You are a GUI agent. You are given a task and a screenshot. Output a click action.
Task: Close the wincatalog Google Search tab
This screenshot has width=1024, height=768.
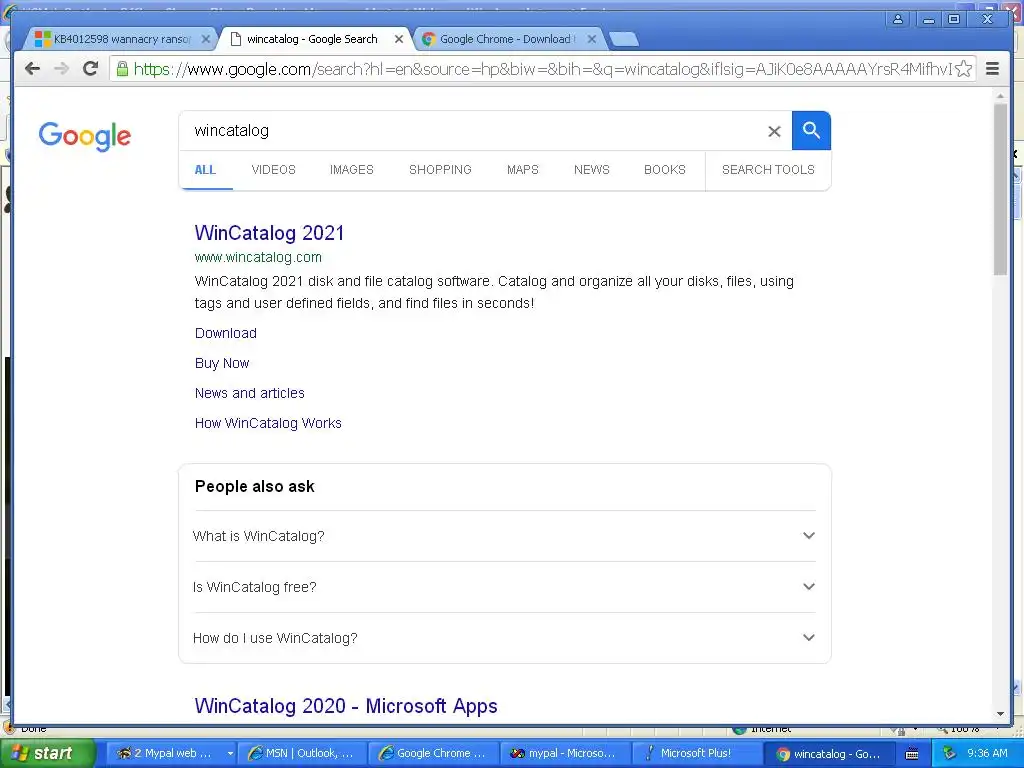tap(398, 39)
